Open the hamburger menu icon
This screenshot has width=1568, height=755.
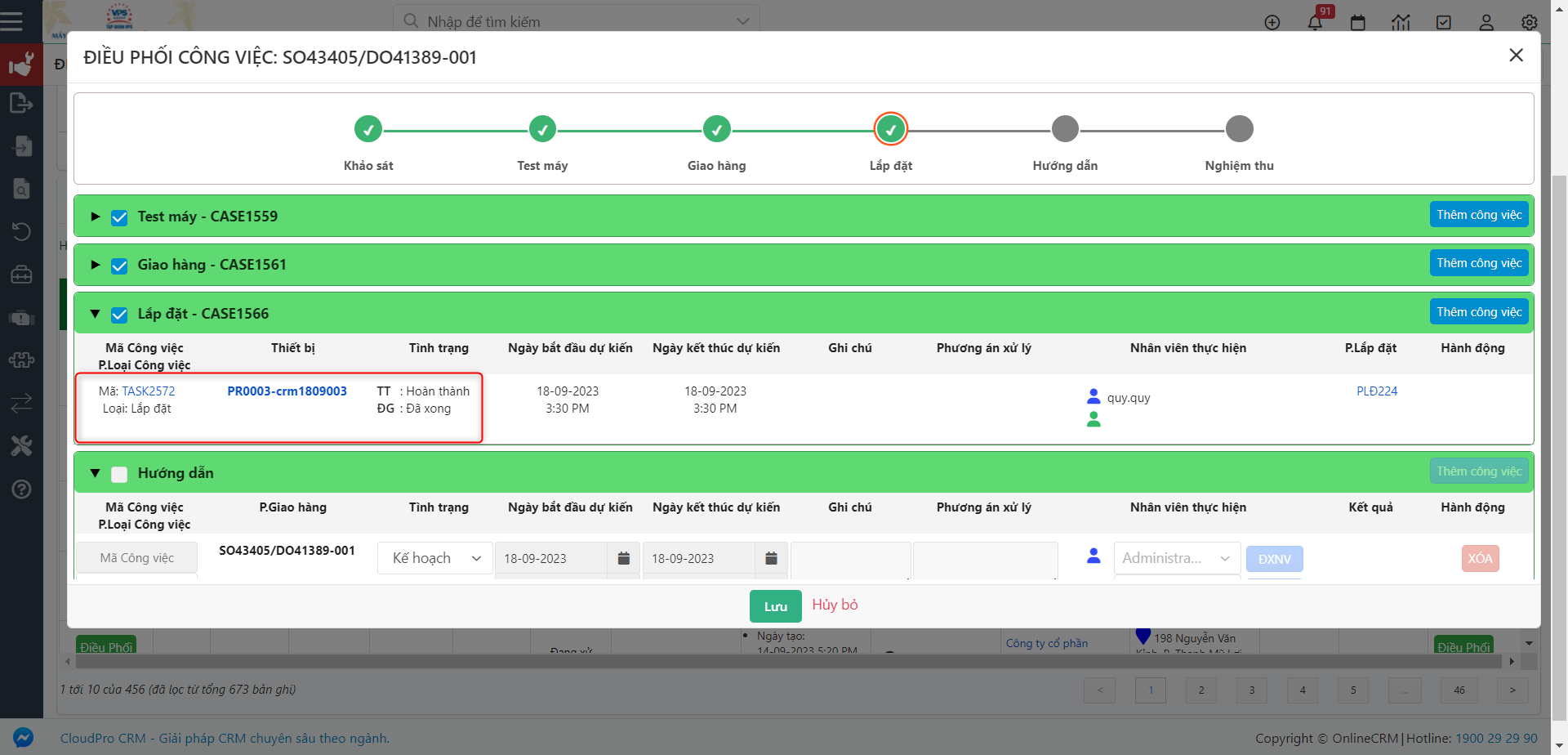tap(11, 20)
